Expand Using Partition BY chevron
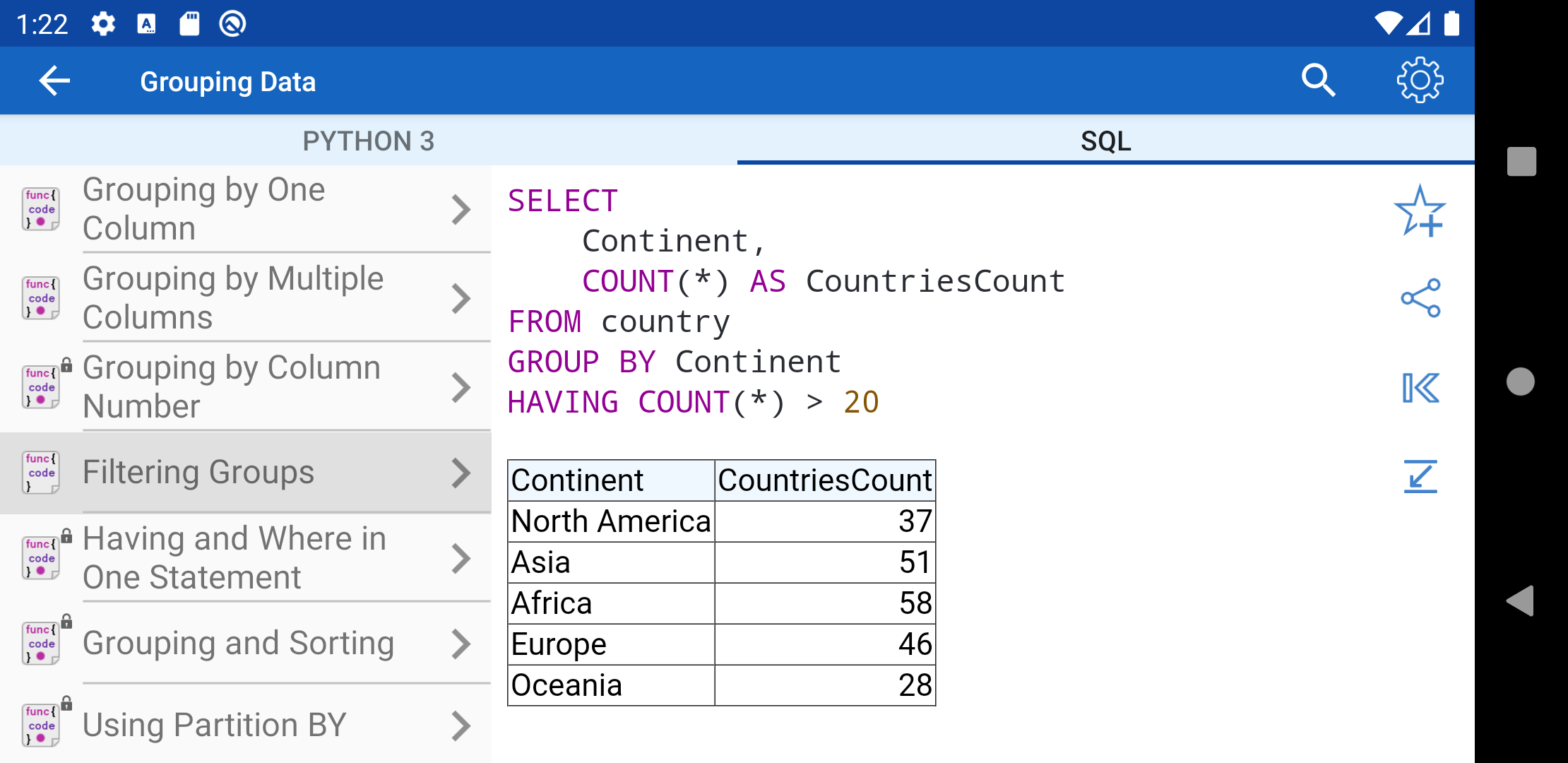 pyautogui.click(x=461, y=726)
